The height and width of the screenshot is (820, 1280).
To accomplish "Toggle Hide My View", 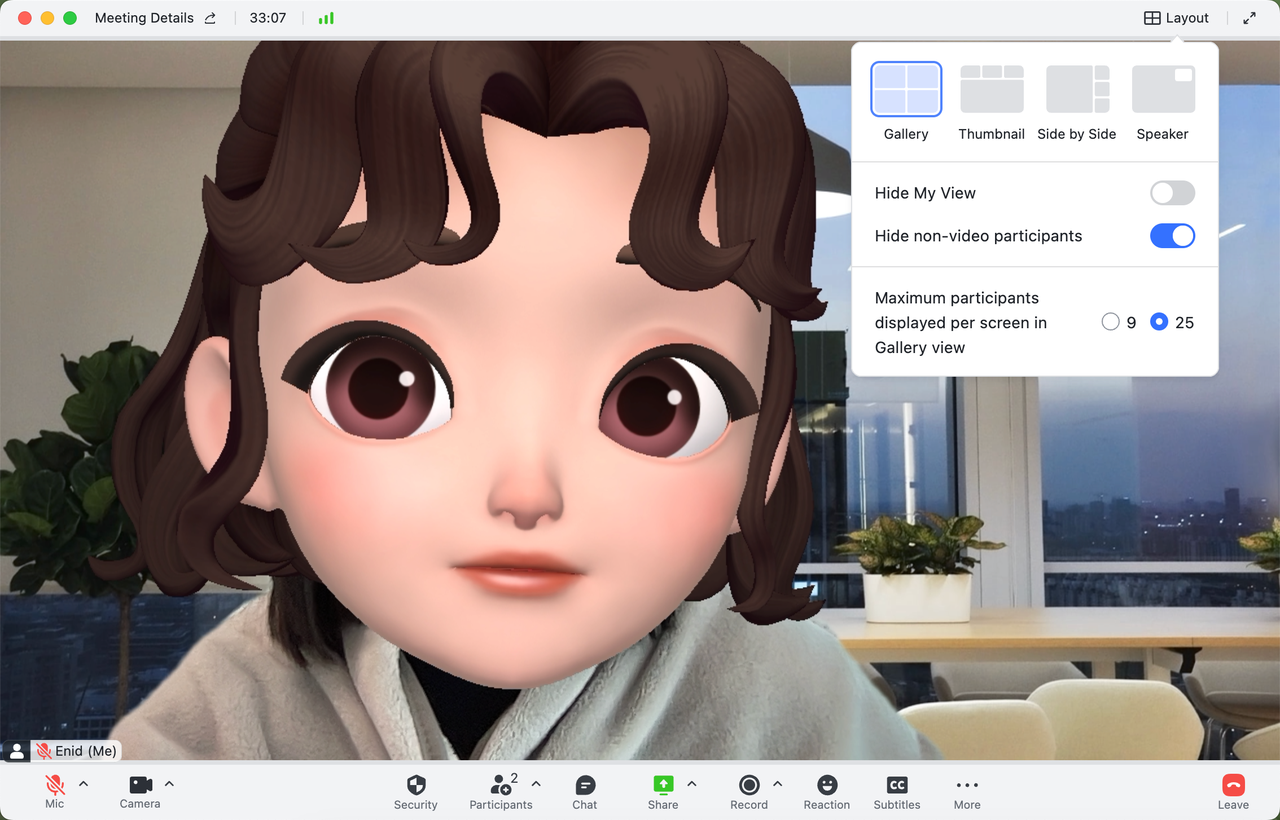I will click(x=1171, y=192).
